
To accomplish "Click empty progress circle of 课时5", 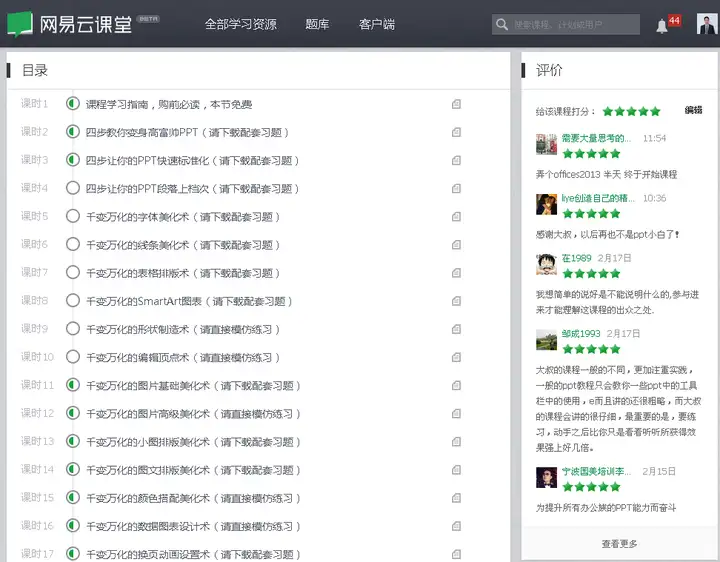I will tap(73, 216).
